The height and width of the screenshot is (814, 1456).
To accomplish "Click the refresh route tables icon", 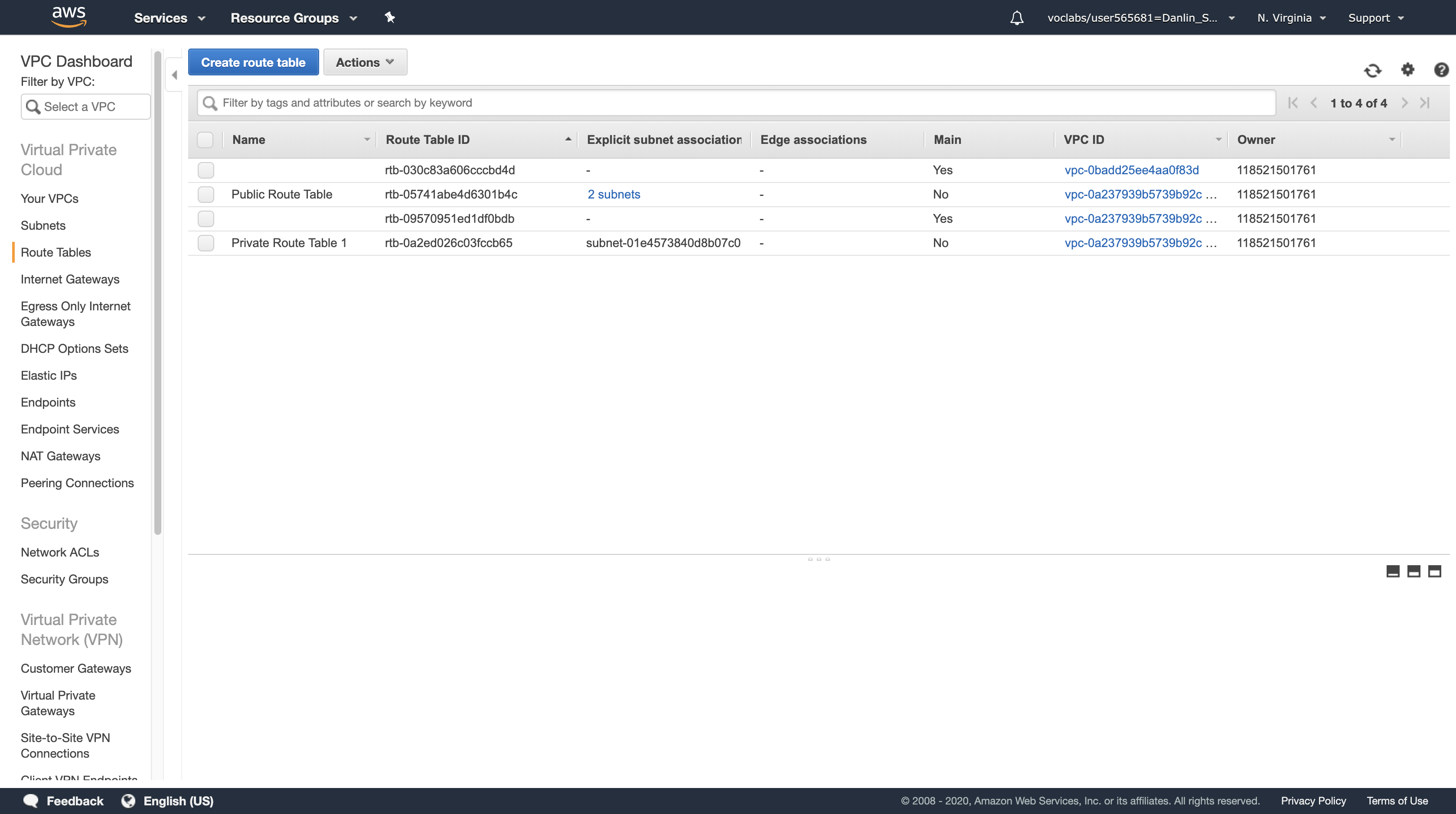I will (1372, 70).
